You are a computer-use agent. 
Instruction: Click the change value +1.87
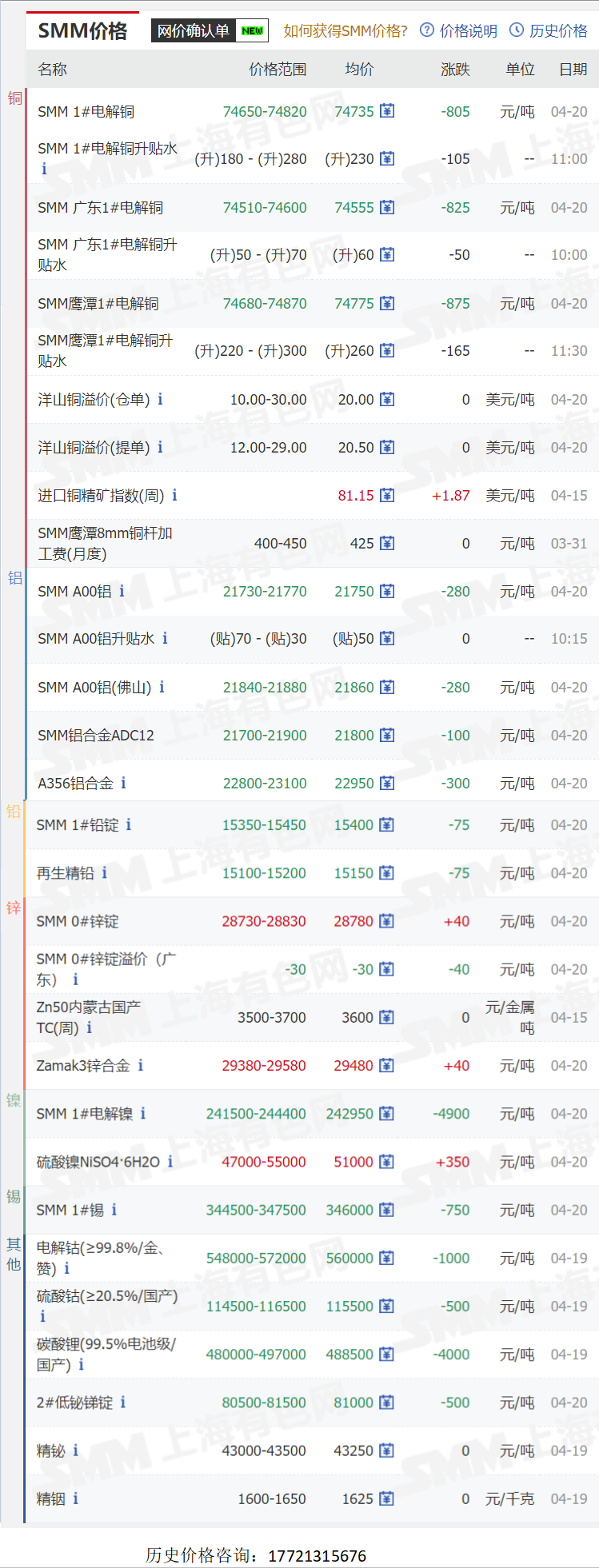(x=451, y=495)
